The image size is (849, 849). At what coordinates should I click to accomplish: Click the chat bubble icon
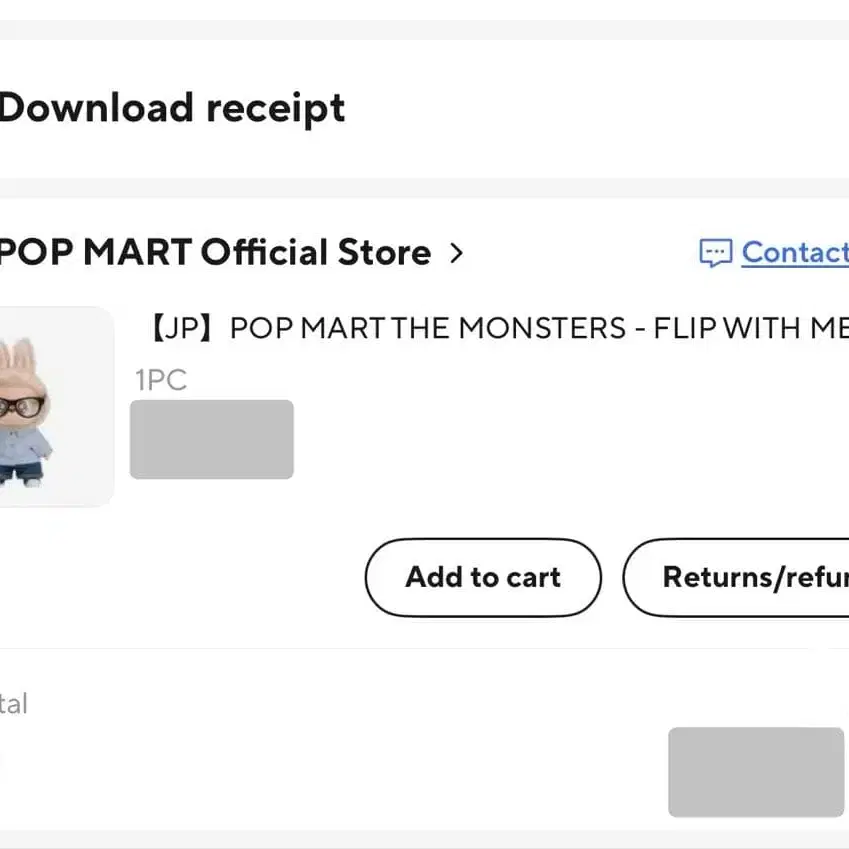(x=715, y=254)
